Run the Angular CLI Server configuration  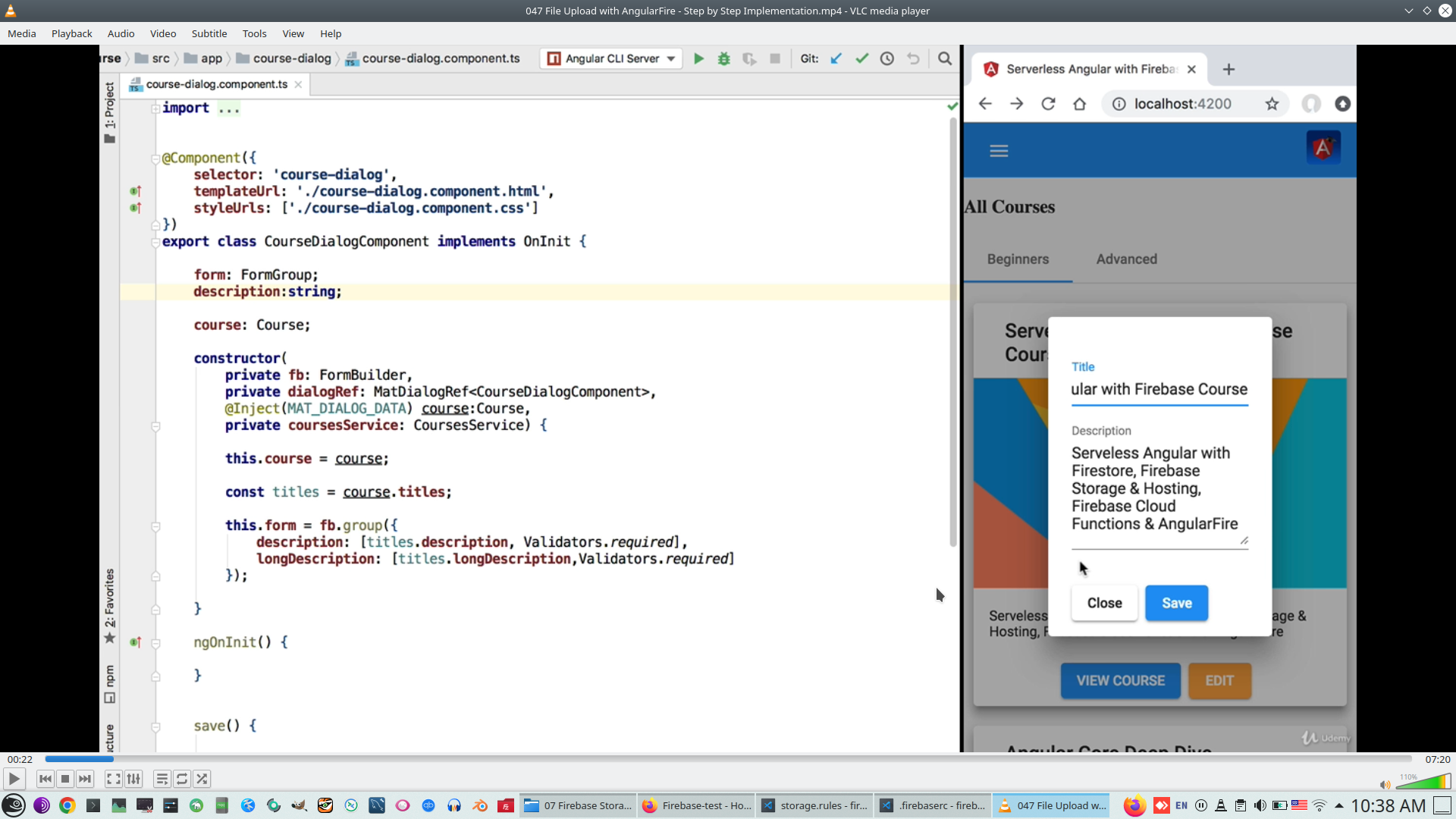698,58
